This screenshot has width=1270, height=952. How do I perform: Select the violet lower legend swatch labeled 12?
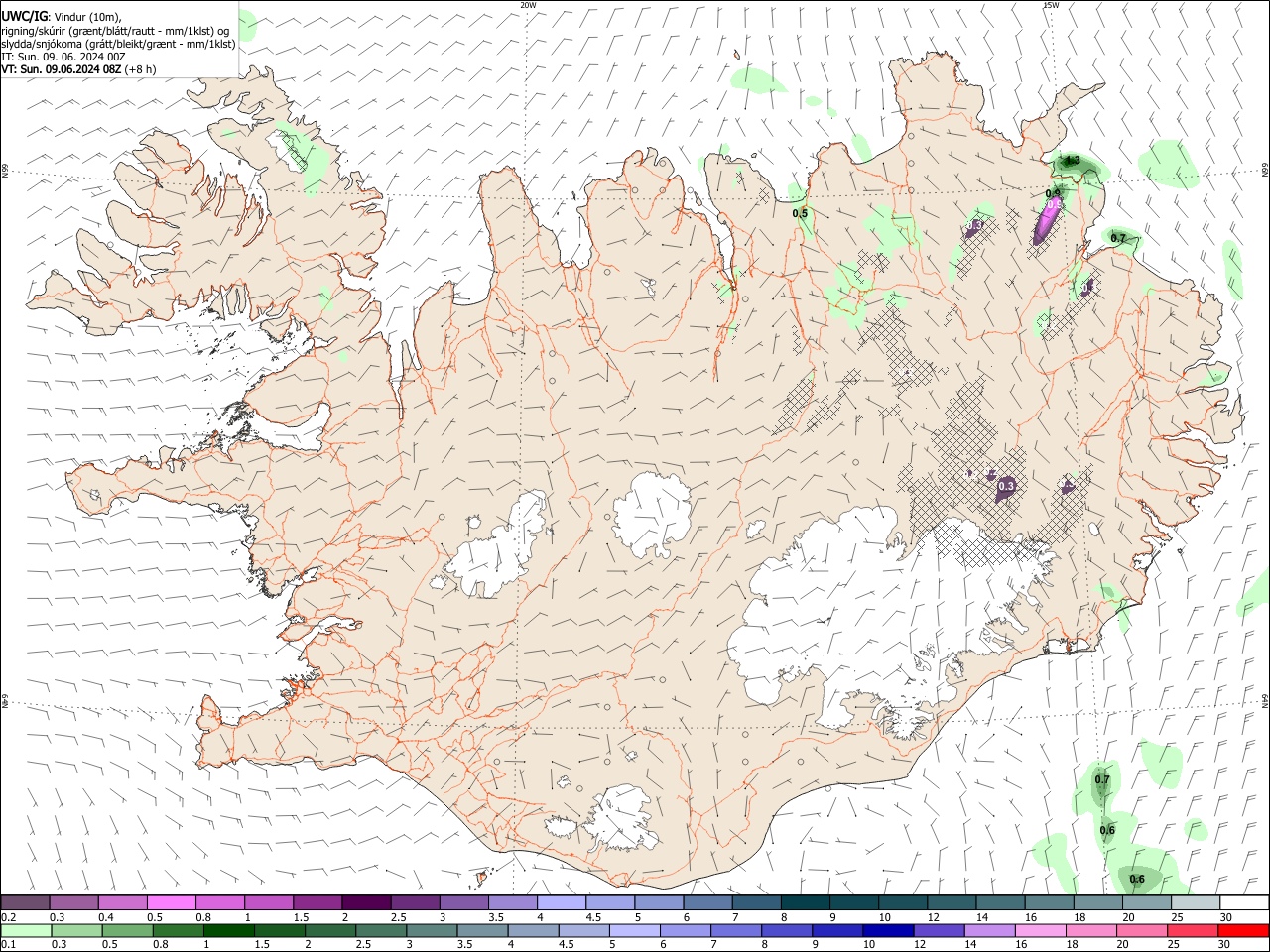click(938, 930)
